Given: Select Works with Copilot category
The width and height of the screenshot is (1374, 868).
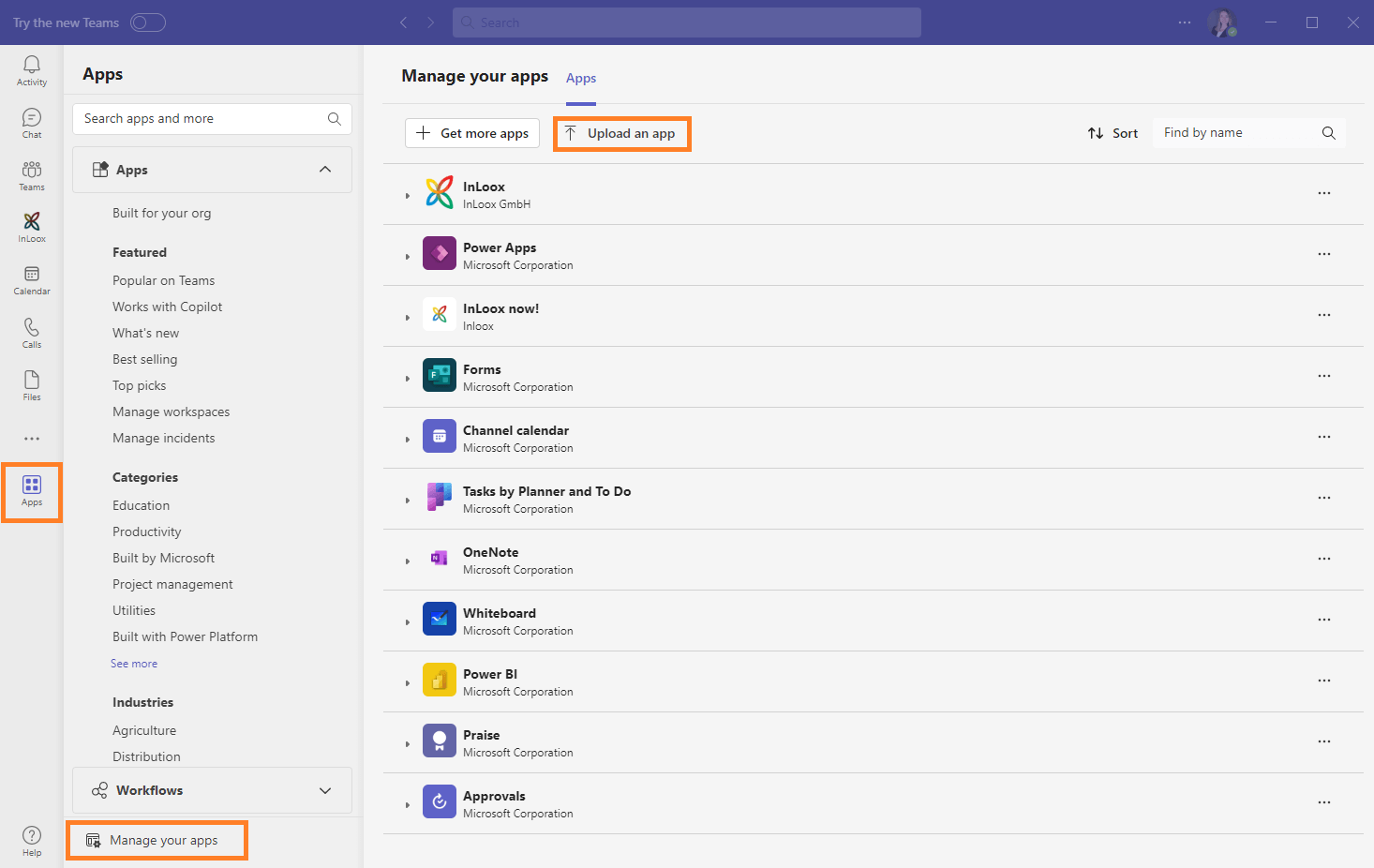Looking at the screenshot, I should tap(168, 307).
